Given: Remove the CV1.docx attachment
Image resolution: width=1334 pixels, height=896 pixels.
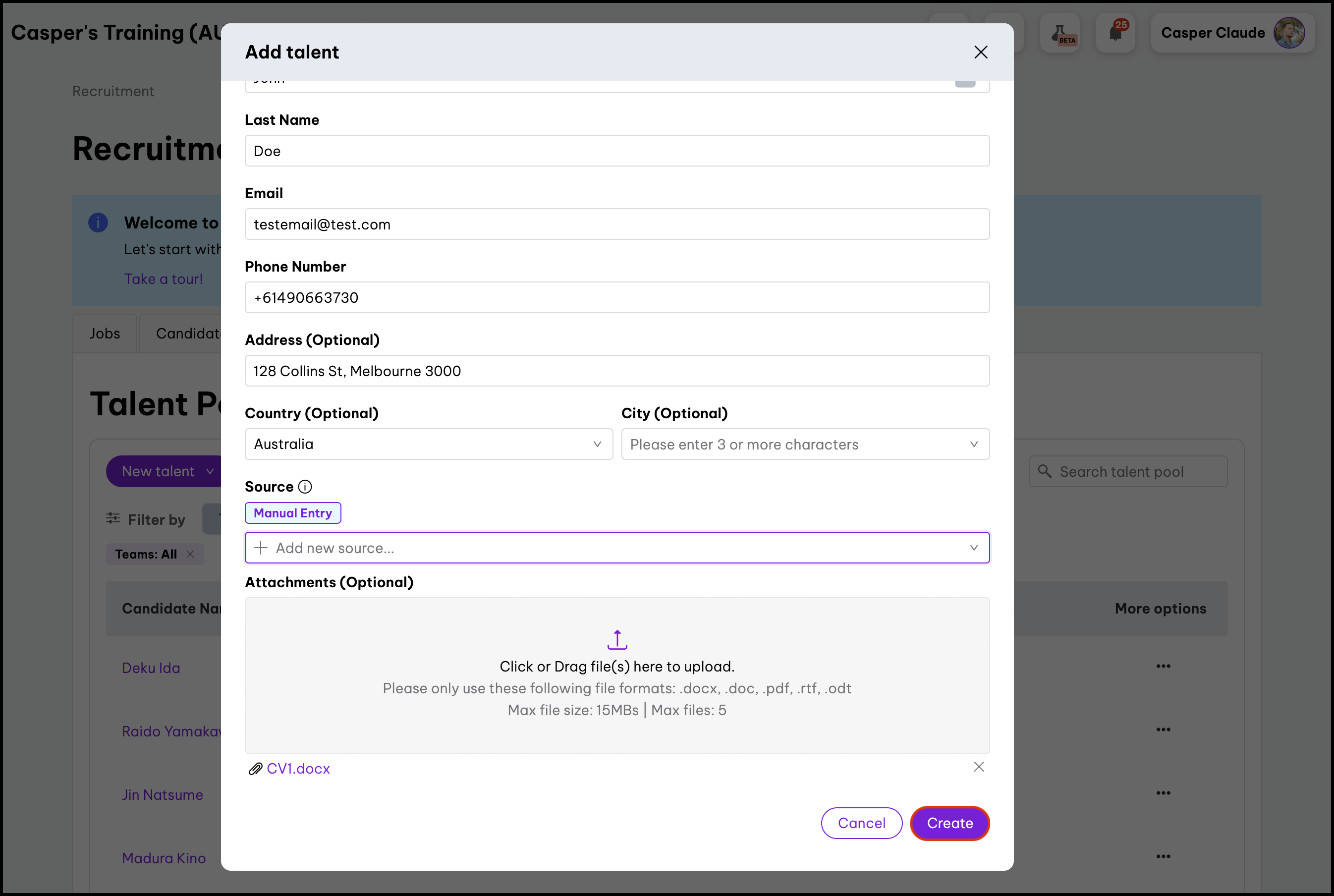Looking at the screenshot, I should coord(979,767).
